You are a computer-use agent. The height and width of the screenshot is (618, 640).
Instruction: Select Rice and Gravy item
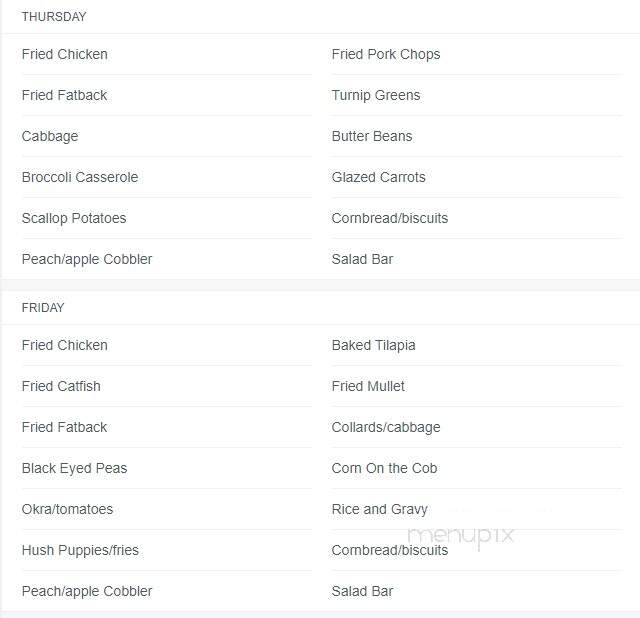point(379,509)
